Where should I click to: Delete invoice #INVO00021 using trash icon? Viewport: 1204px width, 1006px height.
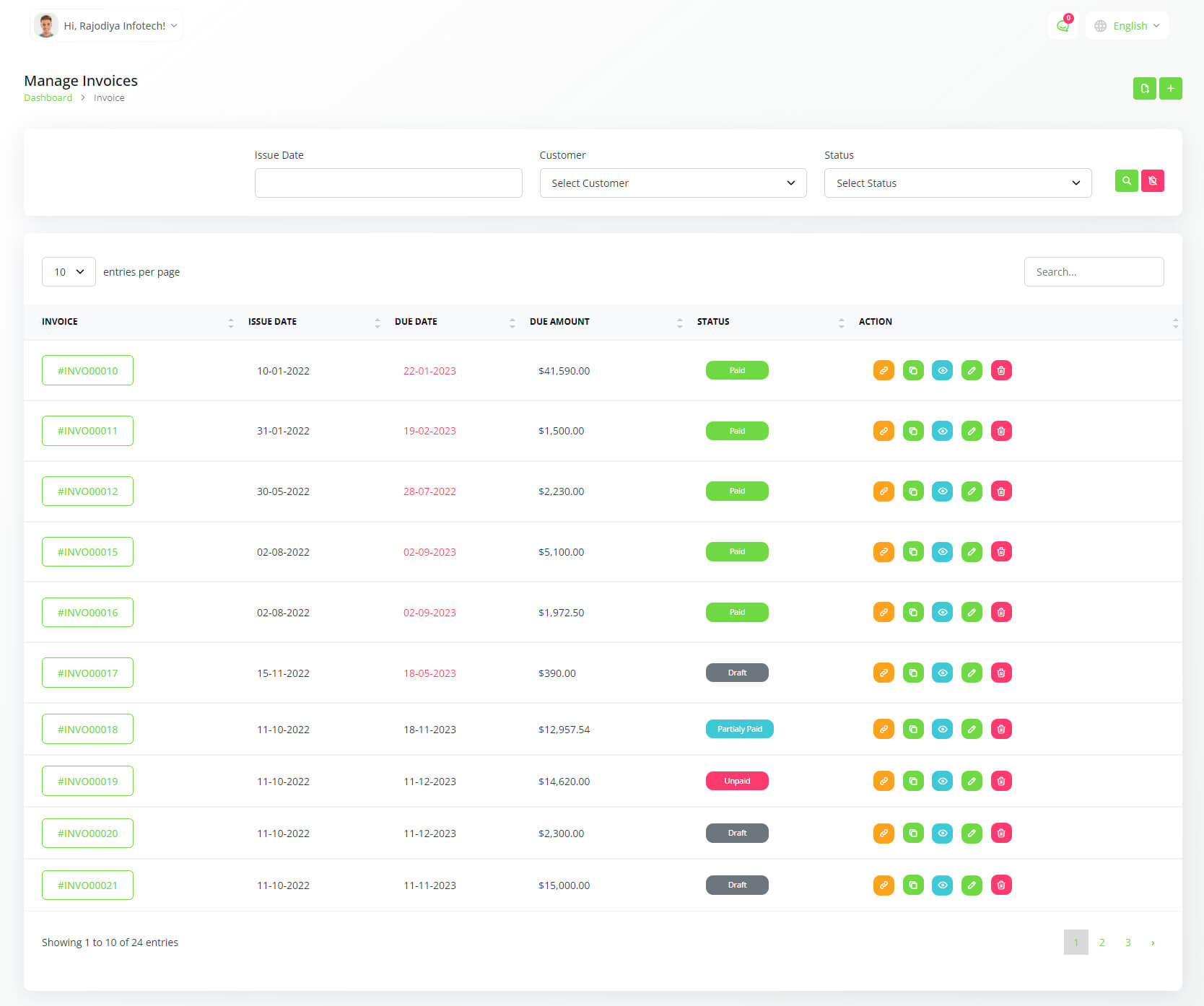pyautogui.click(x=1001, y=885)
